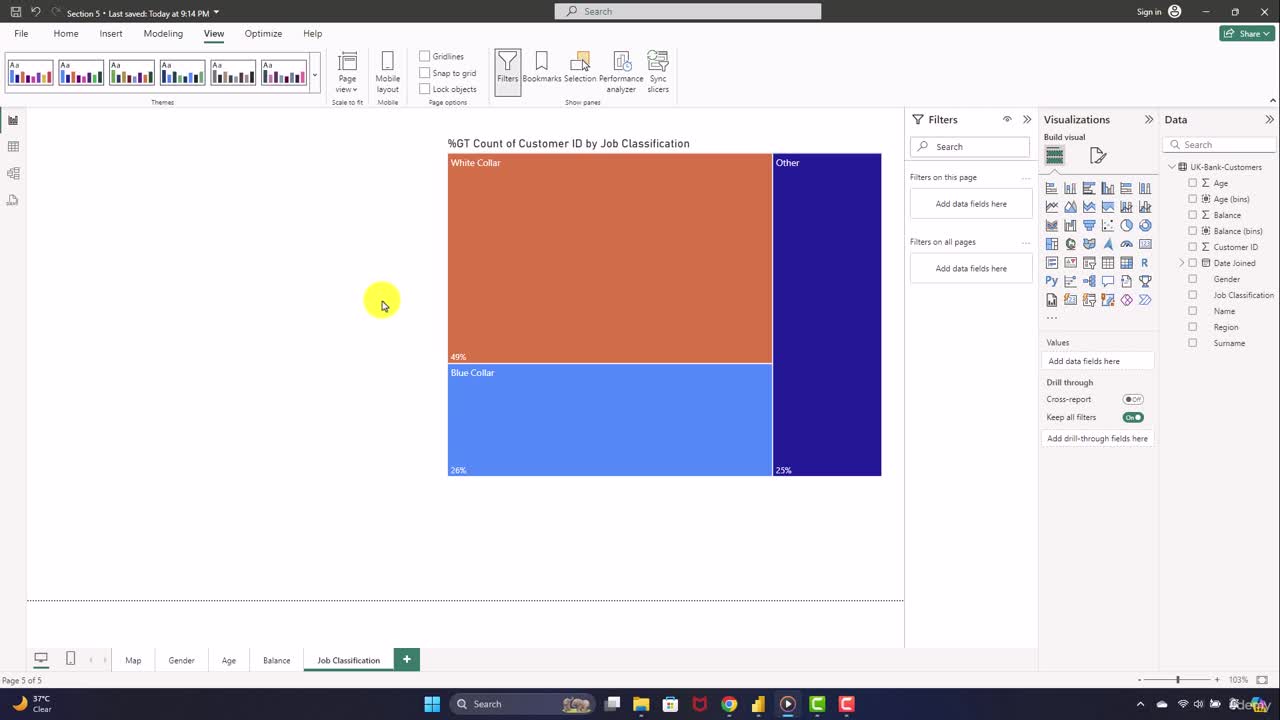Viewport: 1280px width, 720px height.
Task: Check the Balance field checkbox
Action: coord(1192,215)
